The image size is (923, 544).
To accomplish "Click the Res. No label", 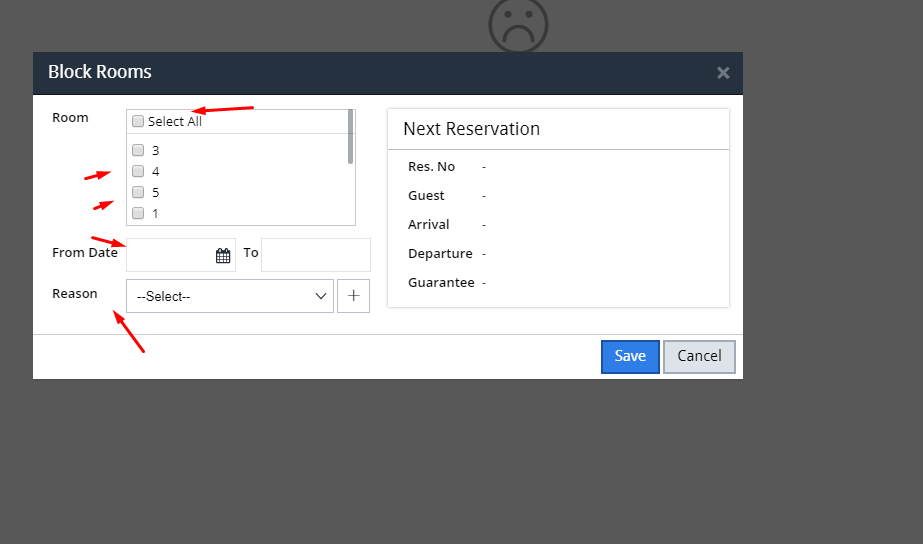I will 431,167.
